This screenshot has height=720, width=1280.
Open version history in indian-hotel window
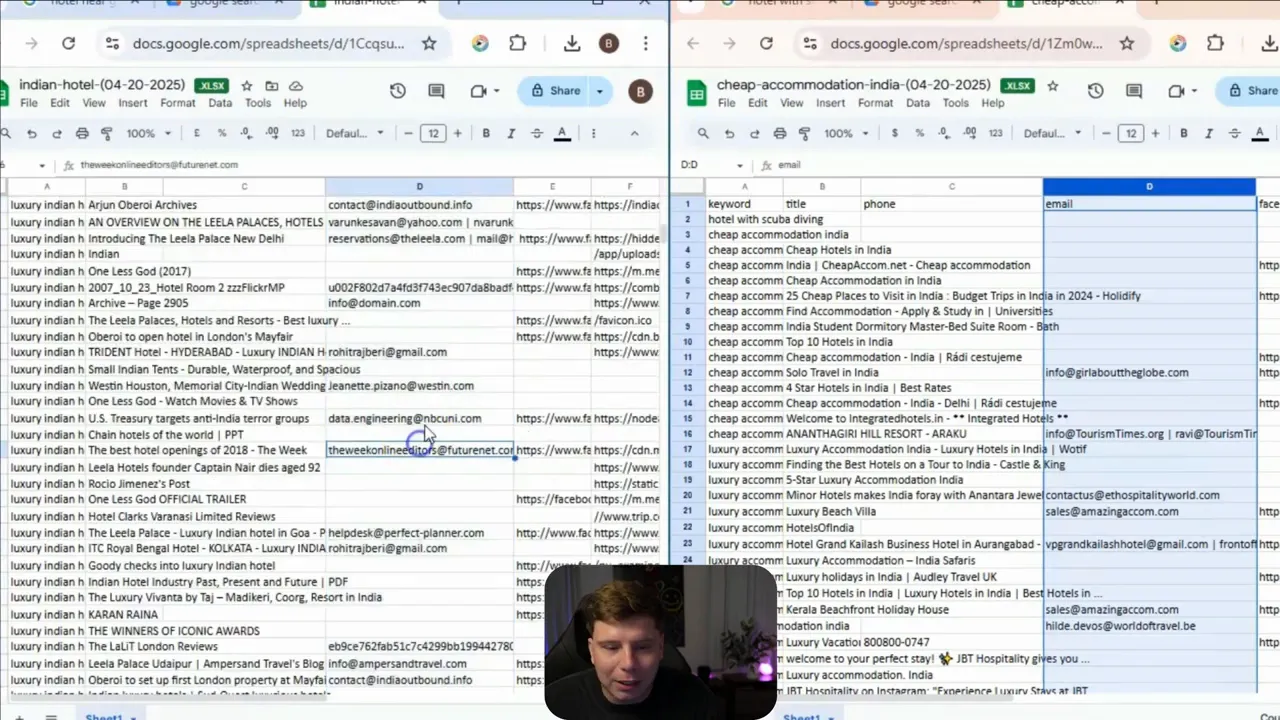click(x=398, y=91)
